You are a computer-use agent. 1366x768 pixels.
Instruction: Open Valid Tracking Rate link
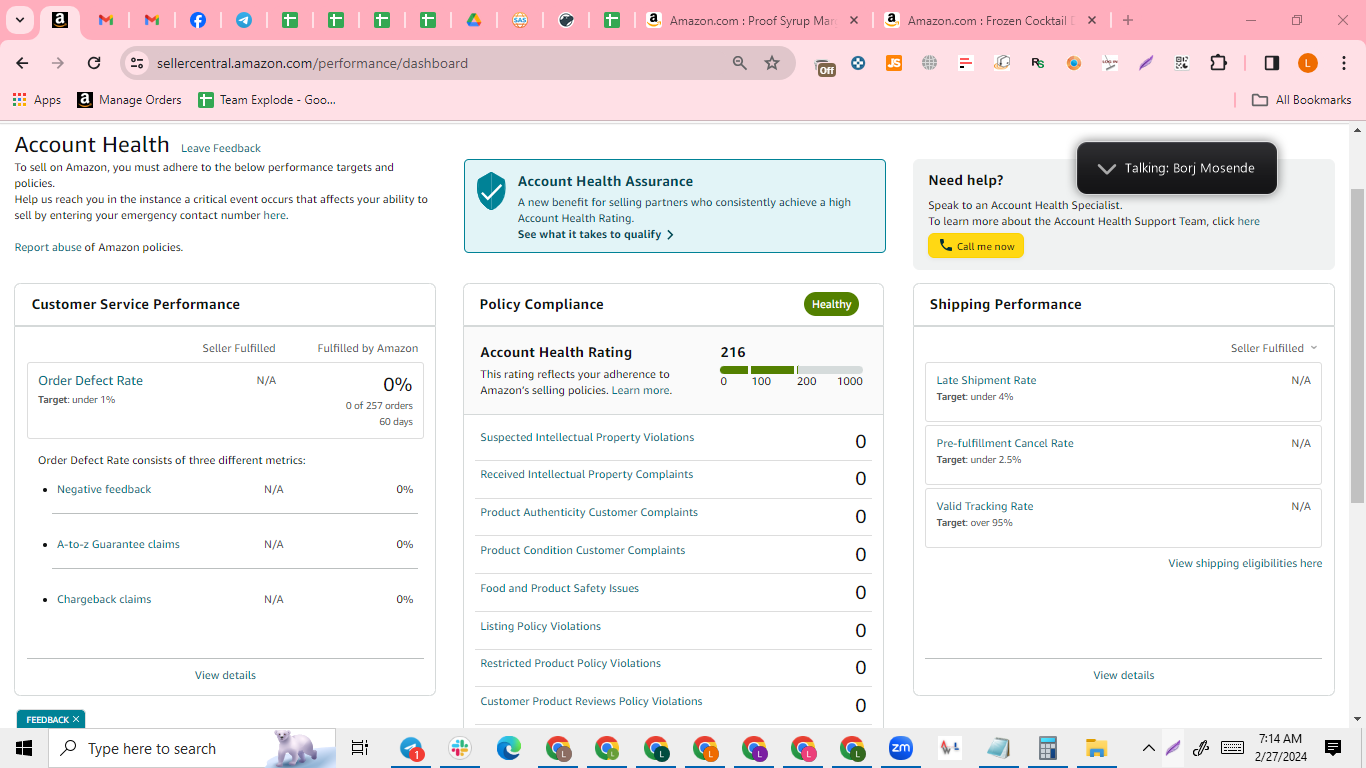[985, 506]
